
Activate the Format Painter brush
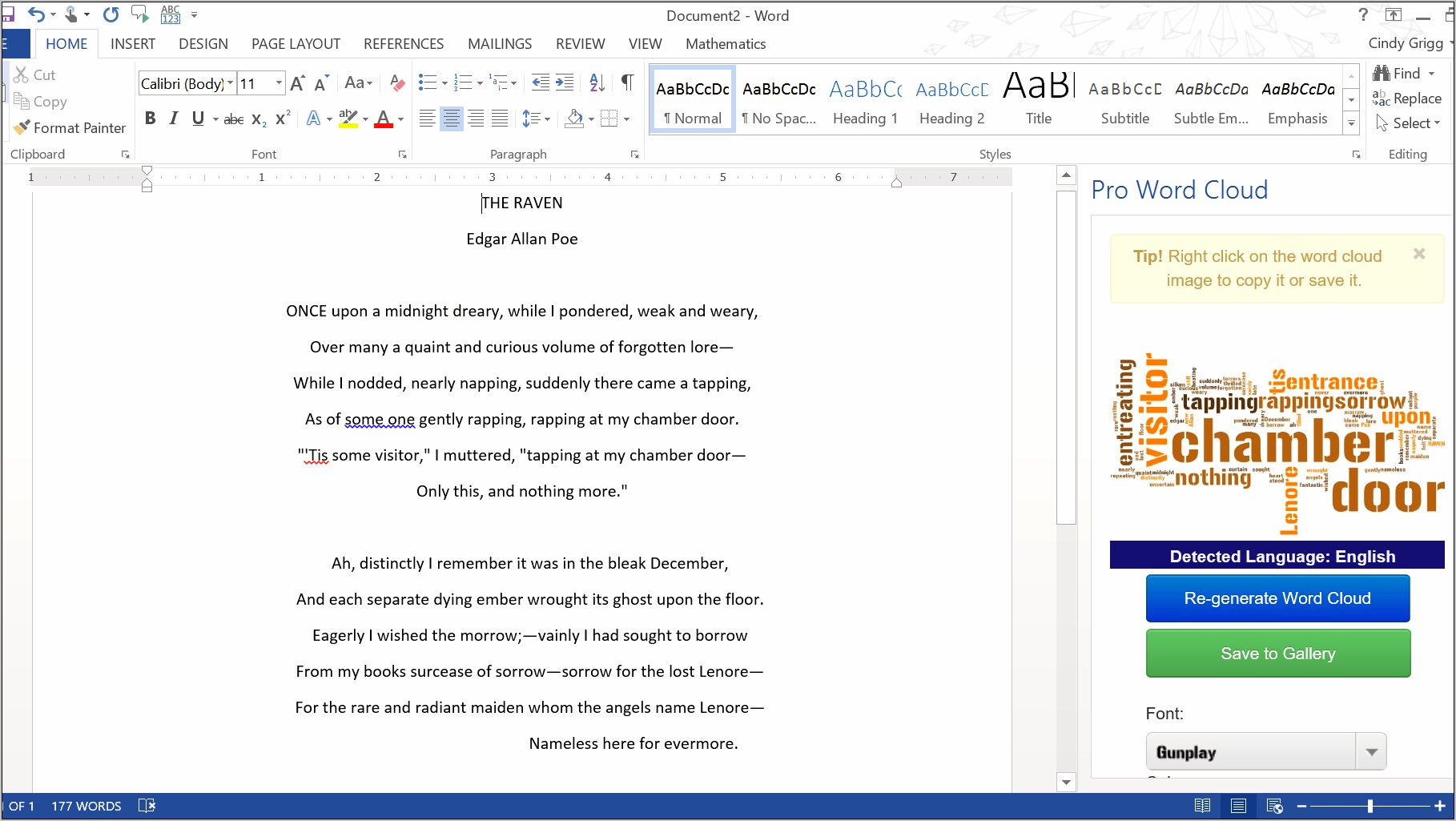point(70,127)
